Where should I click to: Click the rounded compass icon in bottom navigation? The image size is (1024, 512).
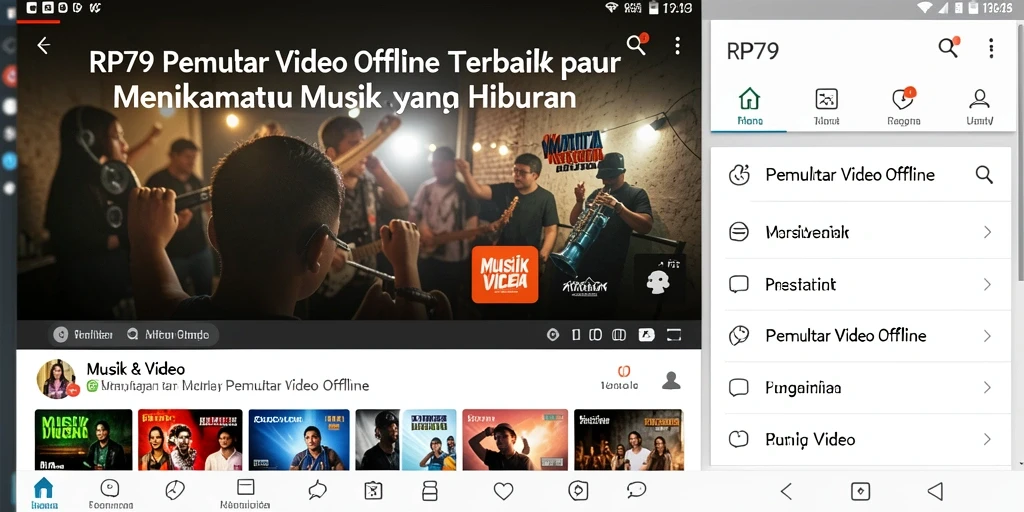click(579, 490)
